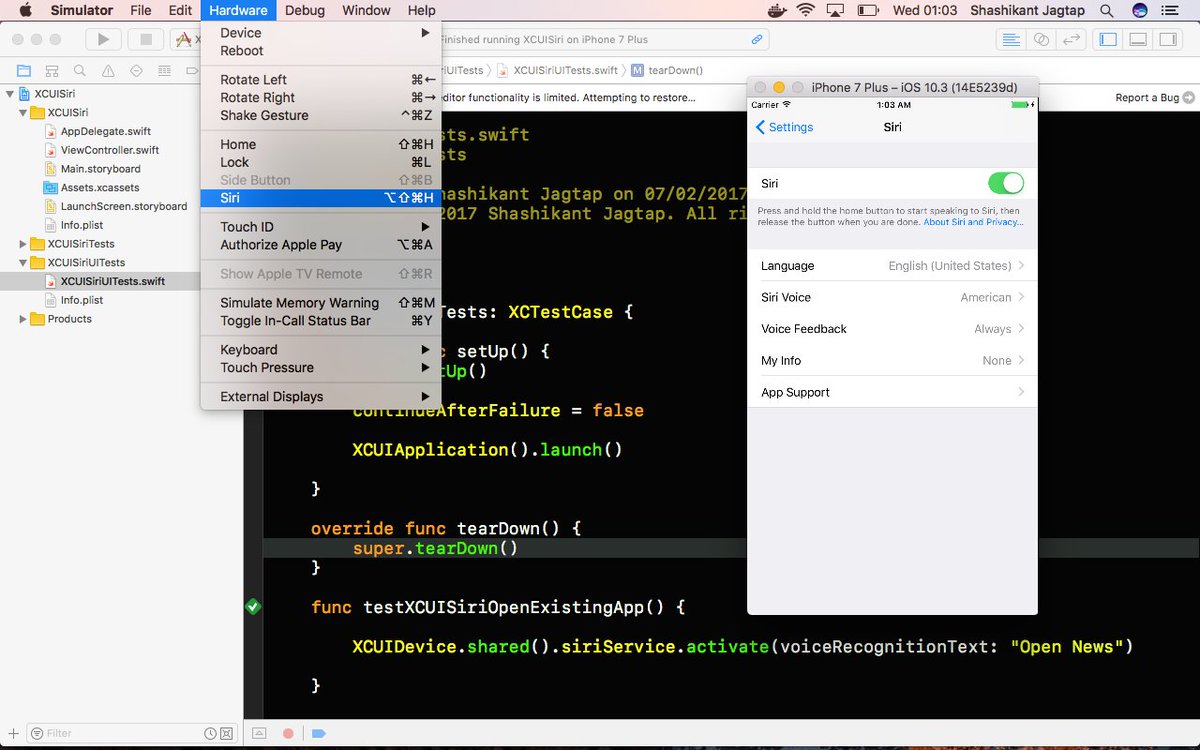Image resolution: width=1200 pixels, height=750 pixels.
Task: Run the Xcode scheme with Play button
Action: (102, 40)
